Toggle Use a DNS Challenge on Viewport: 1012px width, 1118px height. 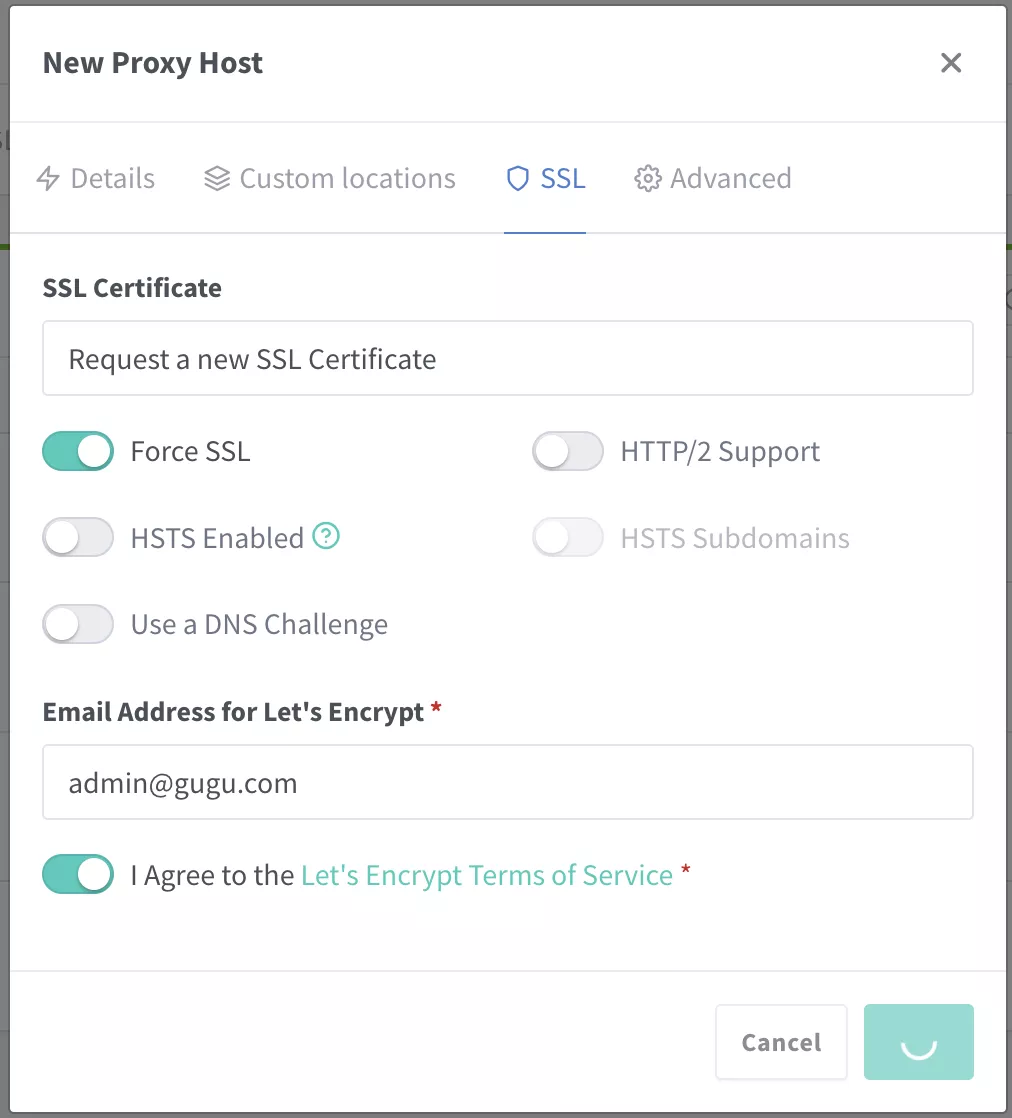pos(78,625)
